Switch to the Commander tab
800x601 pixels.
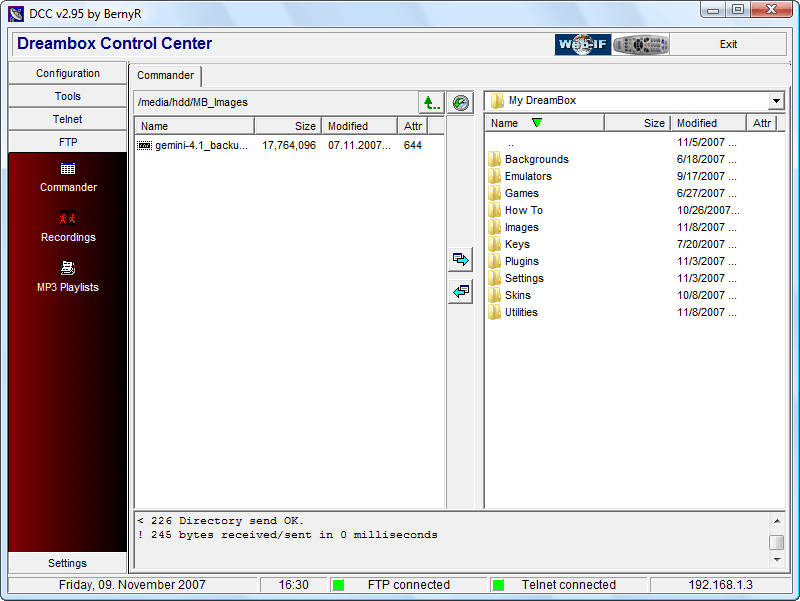click(x=165, y=76)
